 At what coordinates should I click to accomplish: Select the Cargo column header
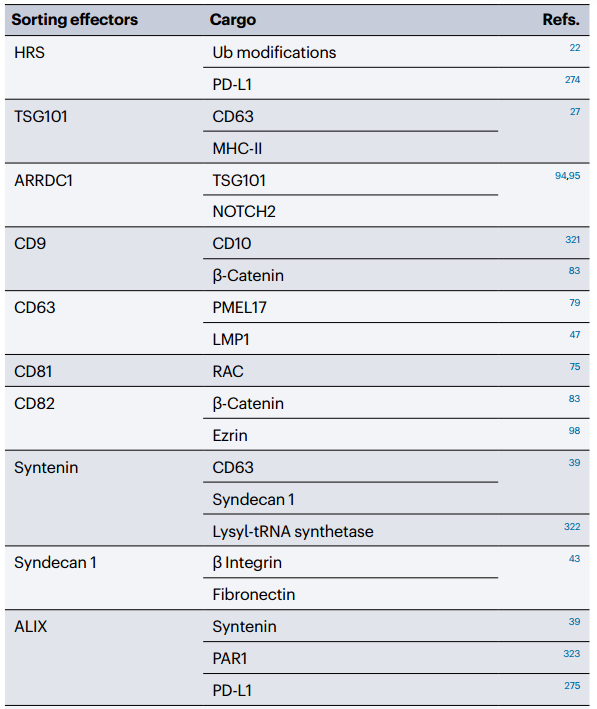coord(232,20)
